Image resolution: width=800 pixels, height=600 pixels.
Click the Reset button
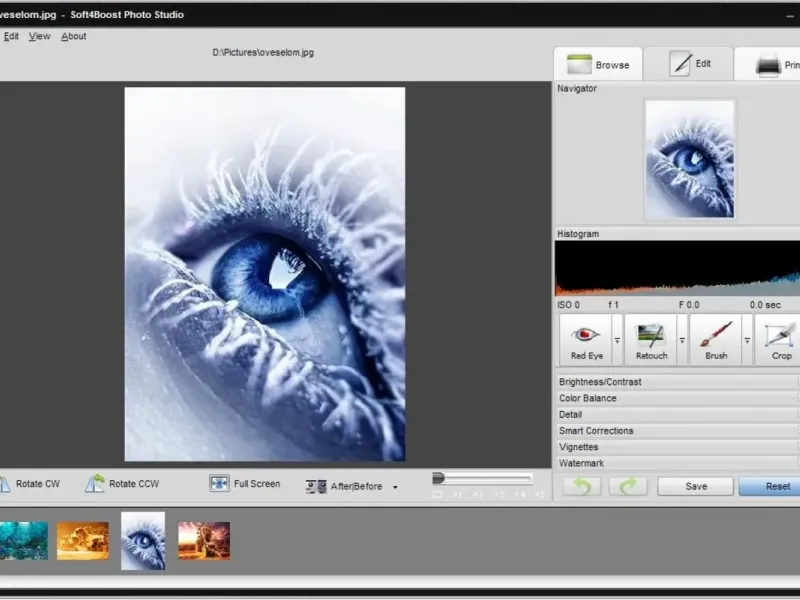pos(770,486)
